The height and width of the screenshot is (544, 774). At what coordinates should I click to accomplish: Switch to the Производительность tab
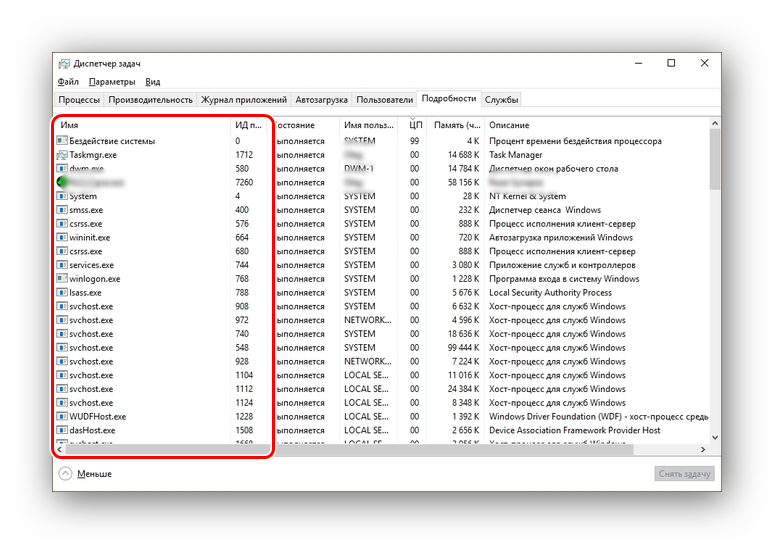click(x=150, y=100)
